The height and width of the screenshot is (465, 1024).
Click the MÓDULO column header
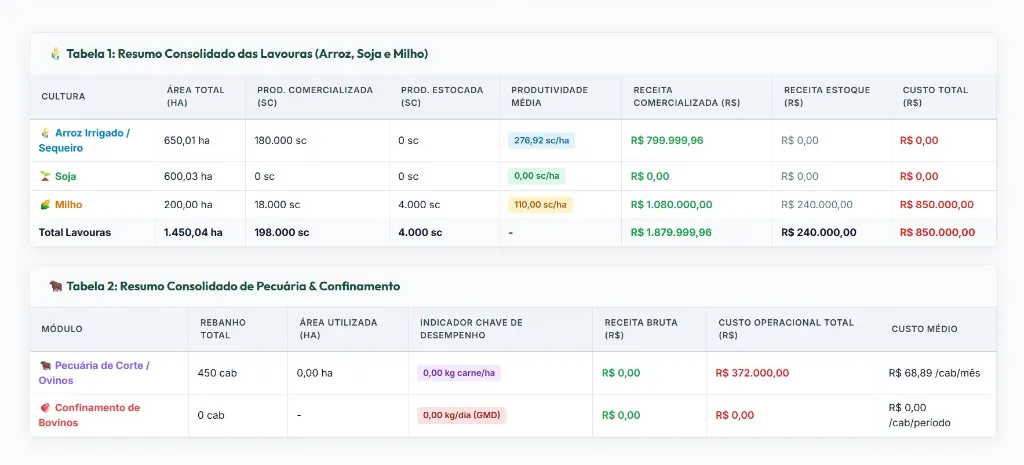click(x=62, y=329)
